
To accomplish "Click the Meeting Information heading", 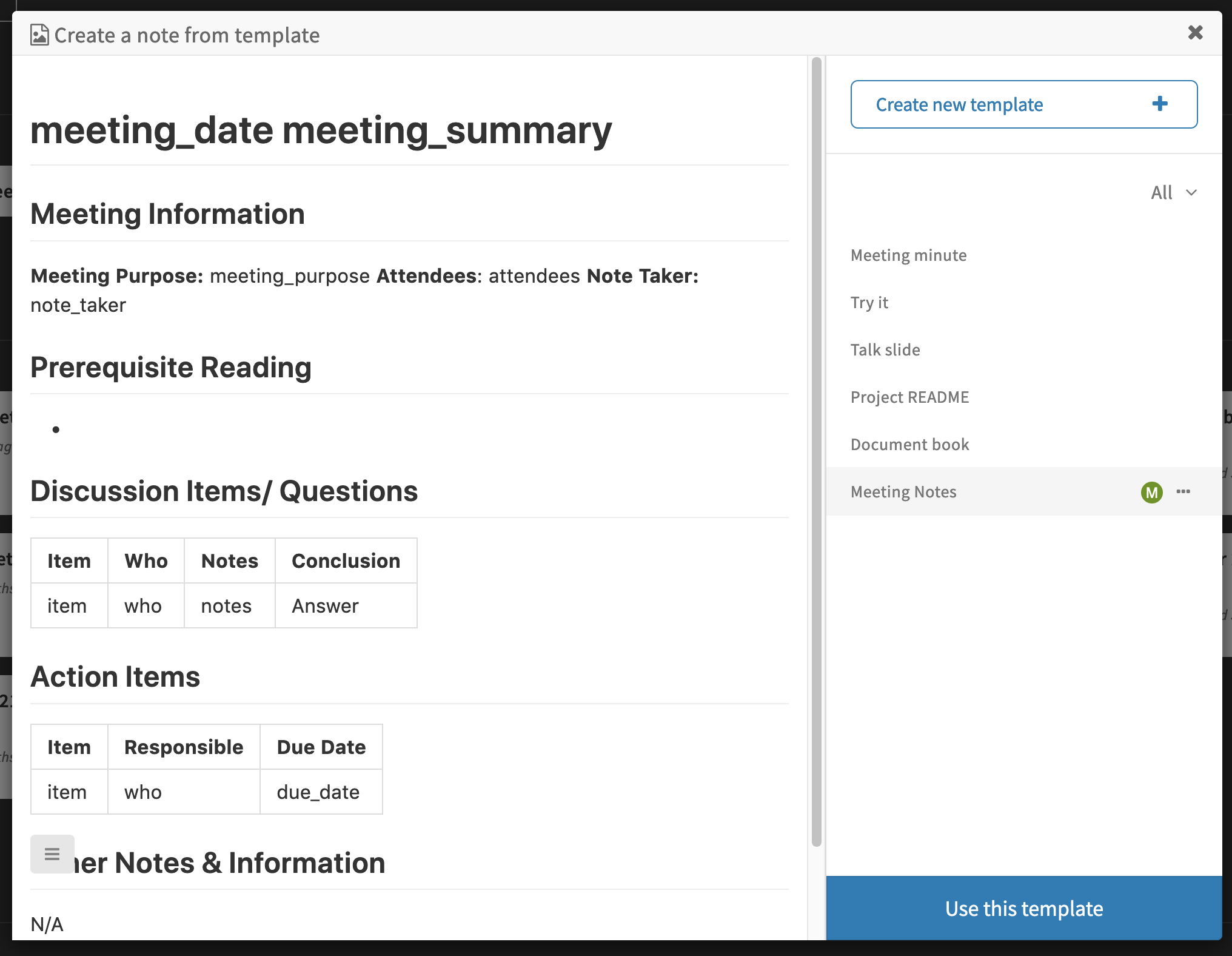I will tap(167, 214).
